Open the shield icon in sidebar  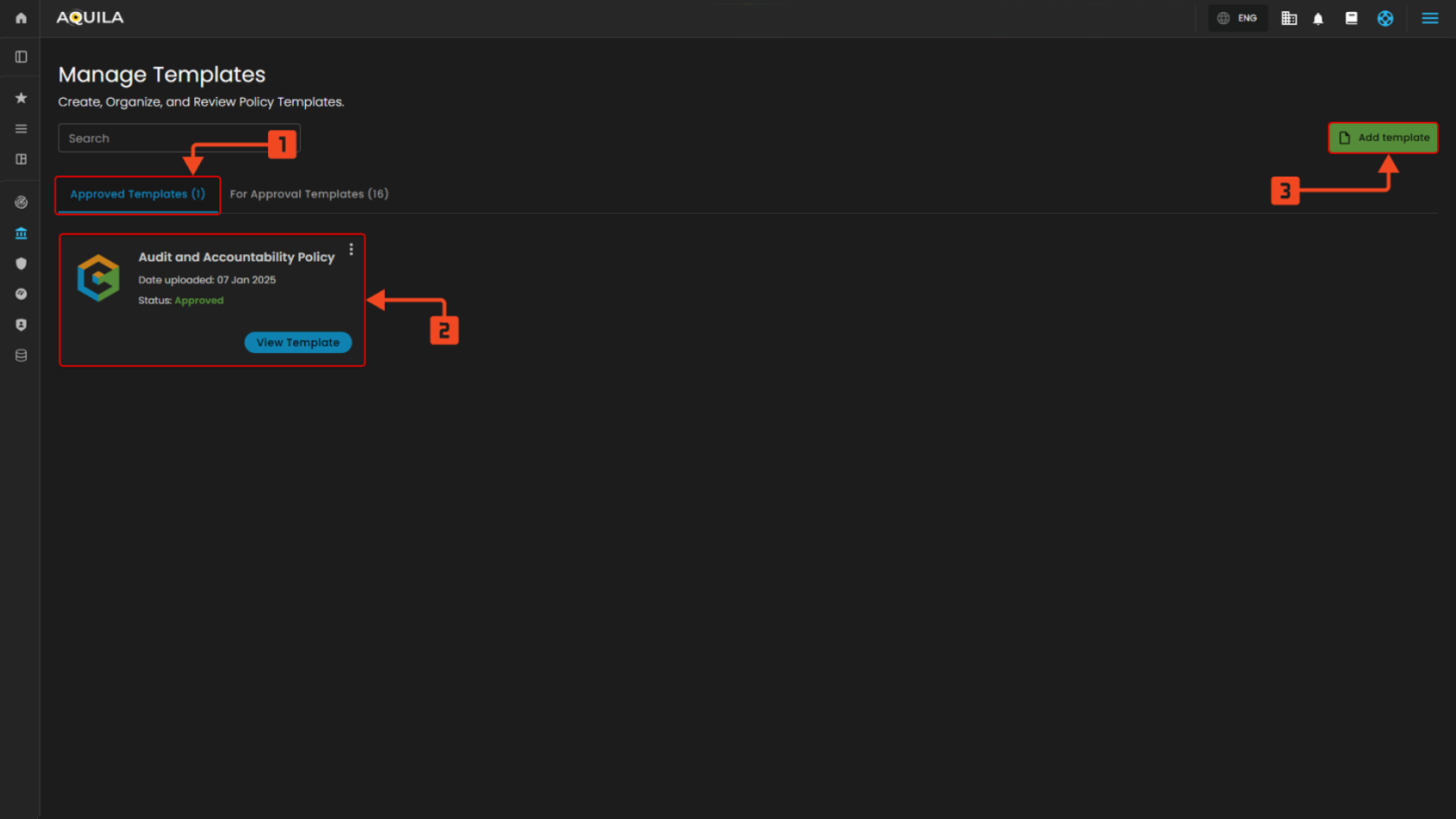tap(21, 263)
